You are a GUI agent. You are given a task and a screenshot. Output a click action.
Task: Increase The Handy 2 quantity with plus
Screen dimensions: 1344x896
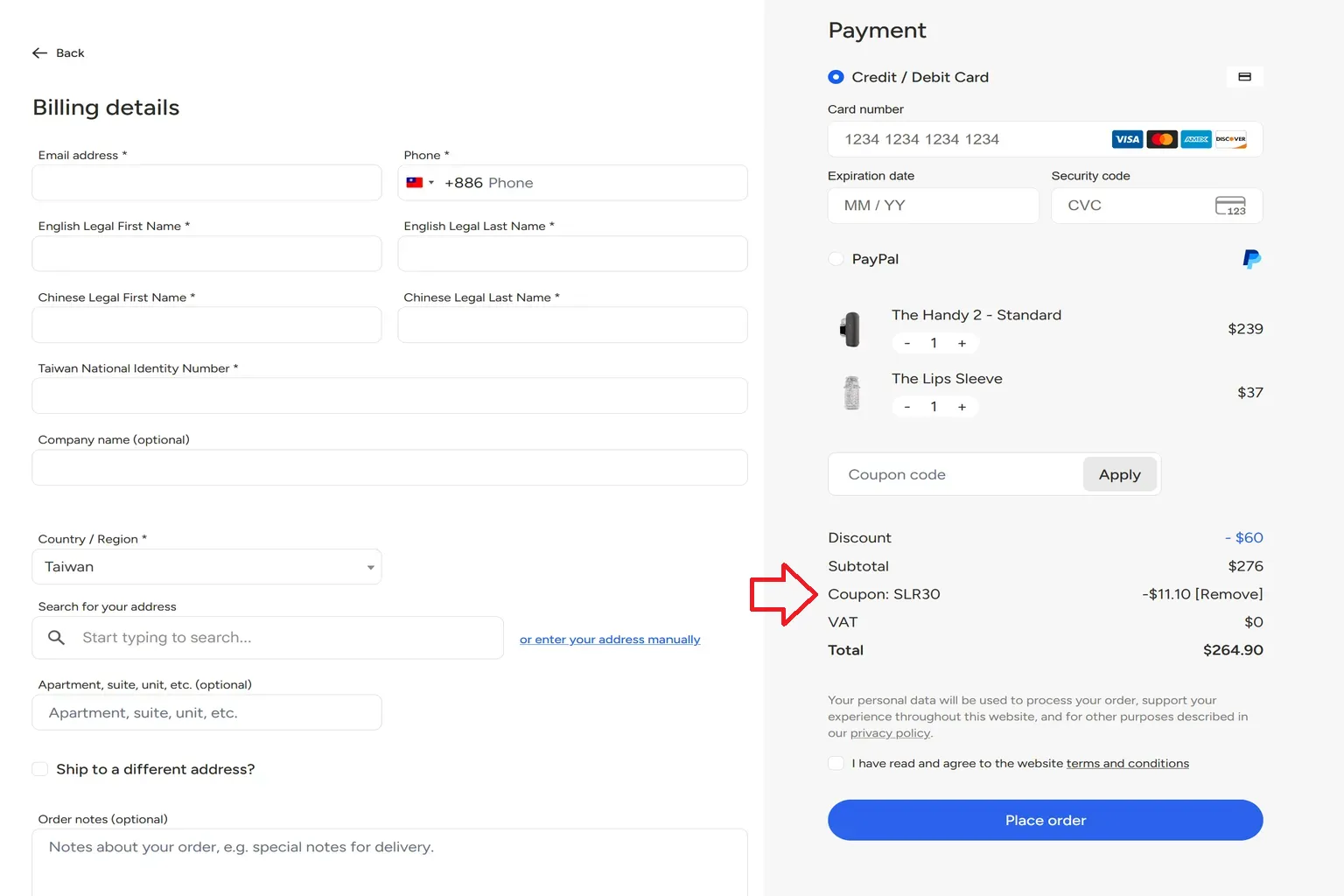[x=962, y=343]
